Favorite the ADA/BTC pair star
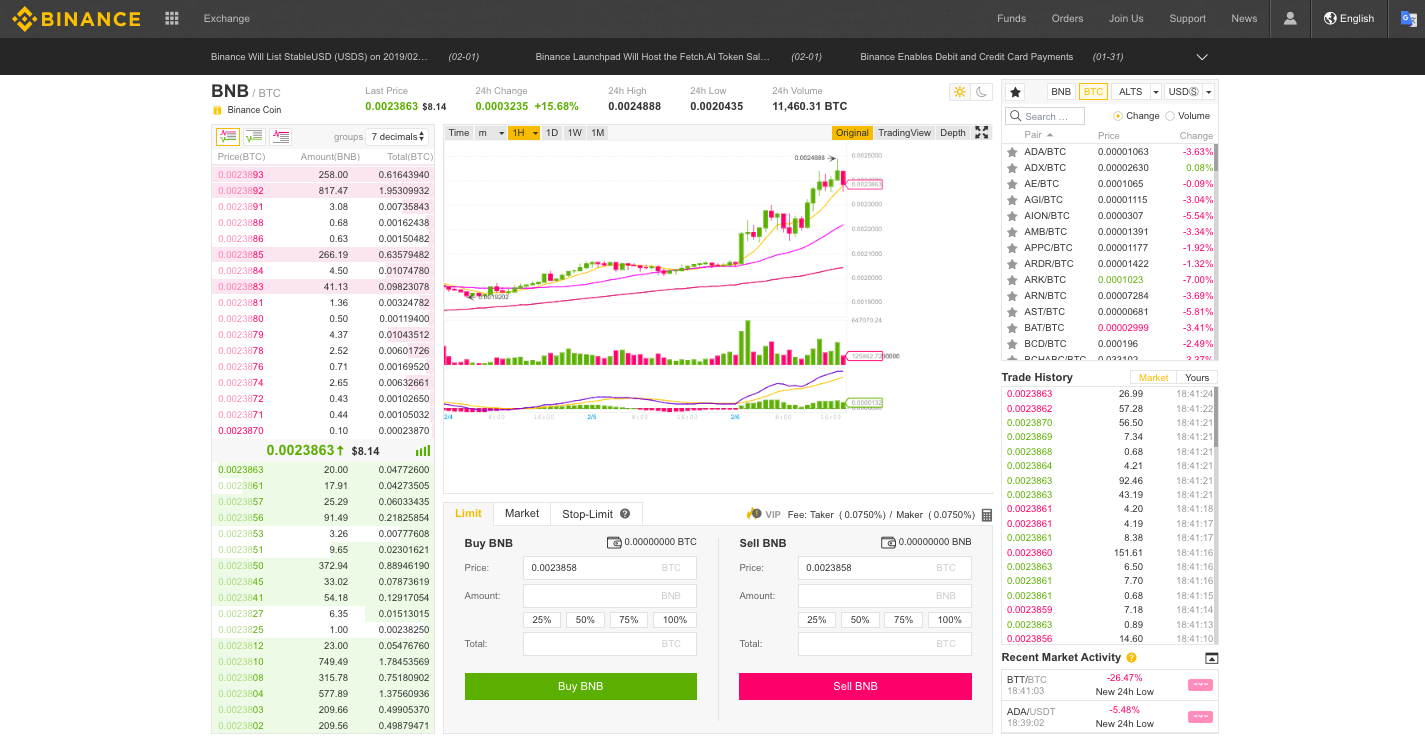Image resolution: width=1425 pixels, height=740 pixels. pos(1012,152)
